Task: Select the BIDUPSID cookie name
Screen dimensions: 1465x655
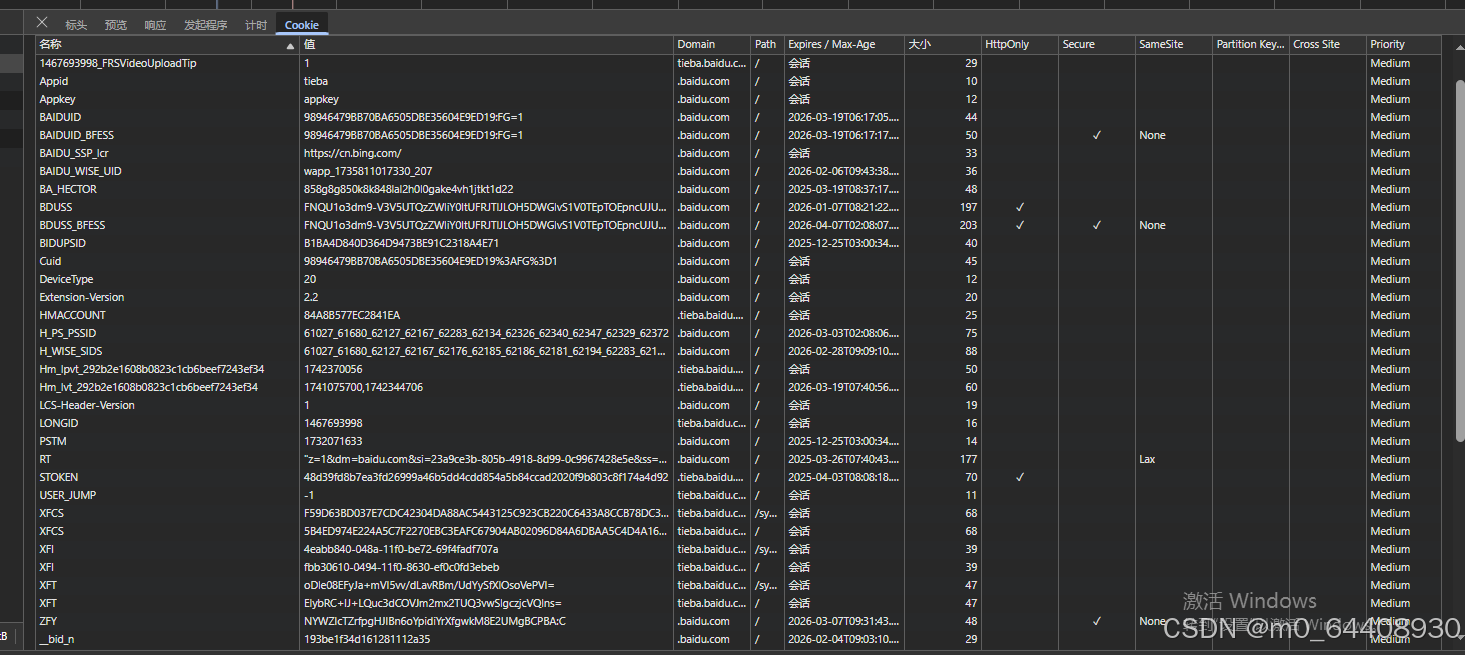Action: pyautogui.click(x=62, y=243)
